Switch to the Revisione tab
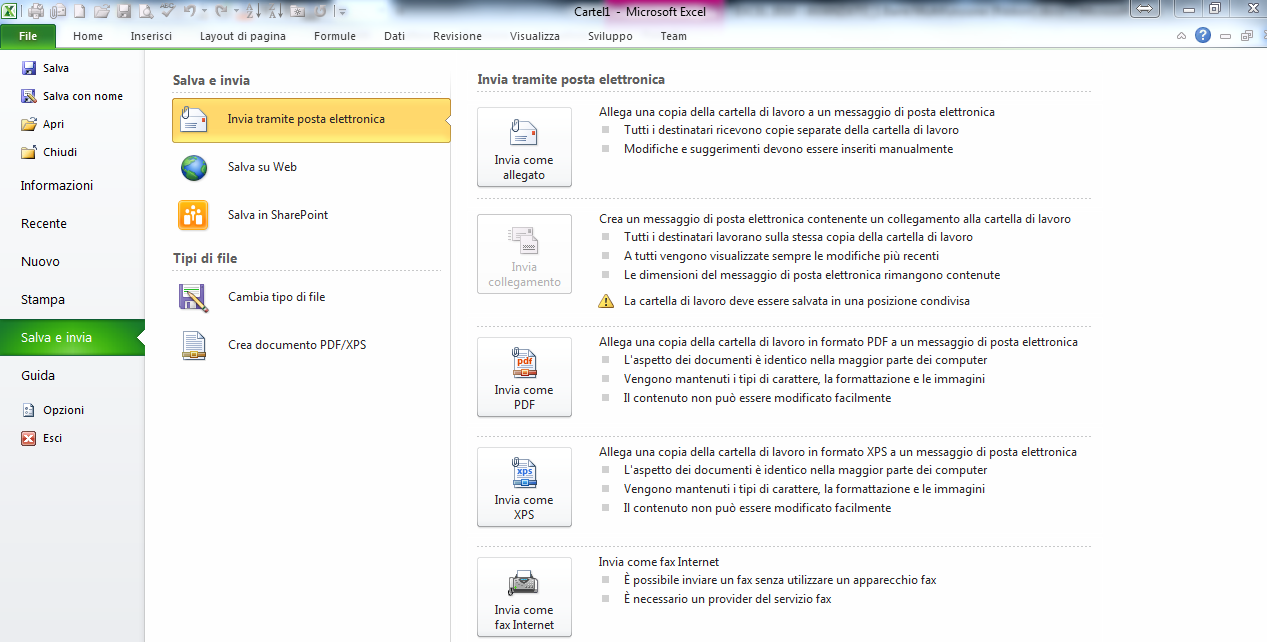This screenshot has width=1267, height=642. point(457,36)
